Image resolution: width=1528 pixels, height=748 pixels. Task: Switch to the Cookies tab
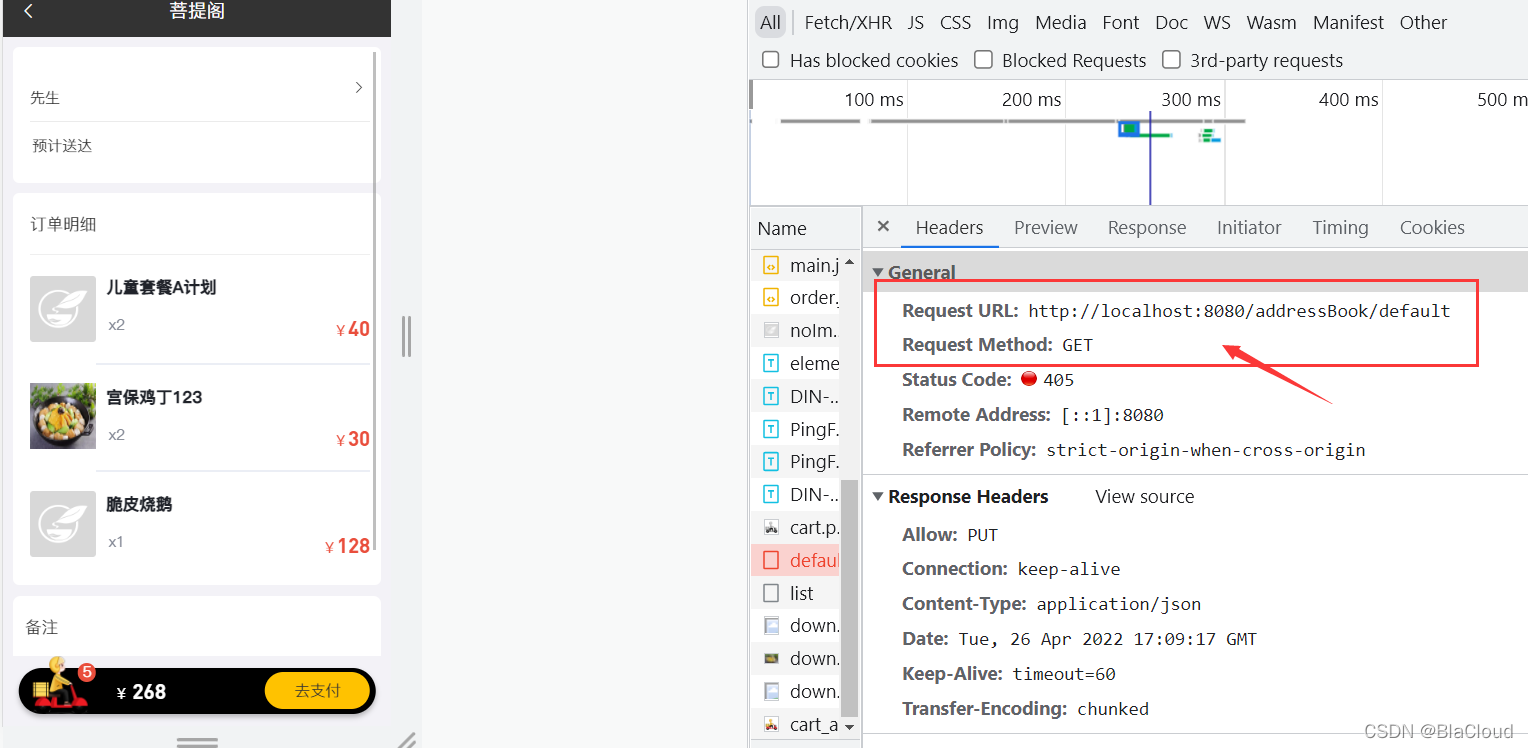(1432, 228)
